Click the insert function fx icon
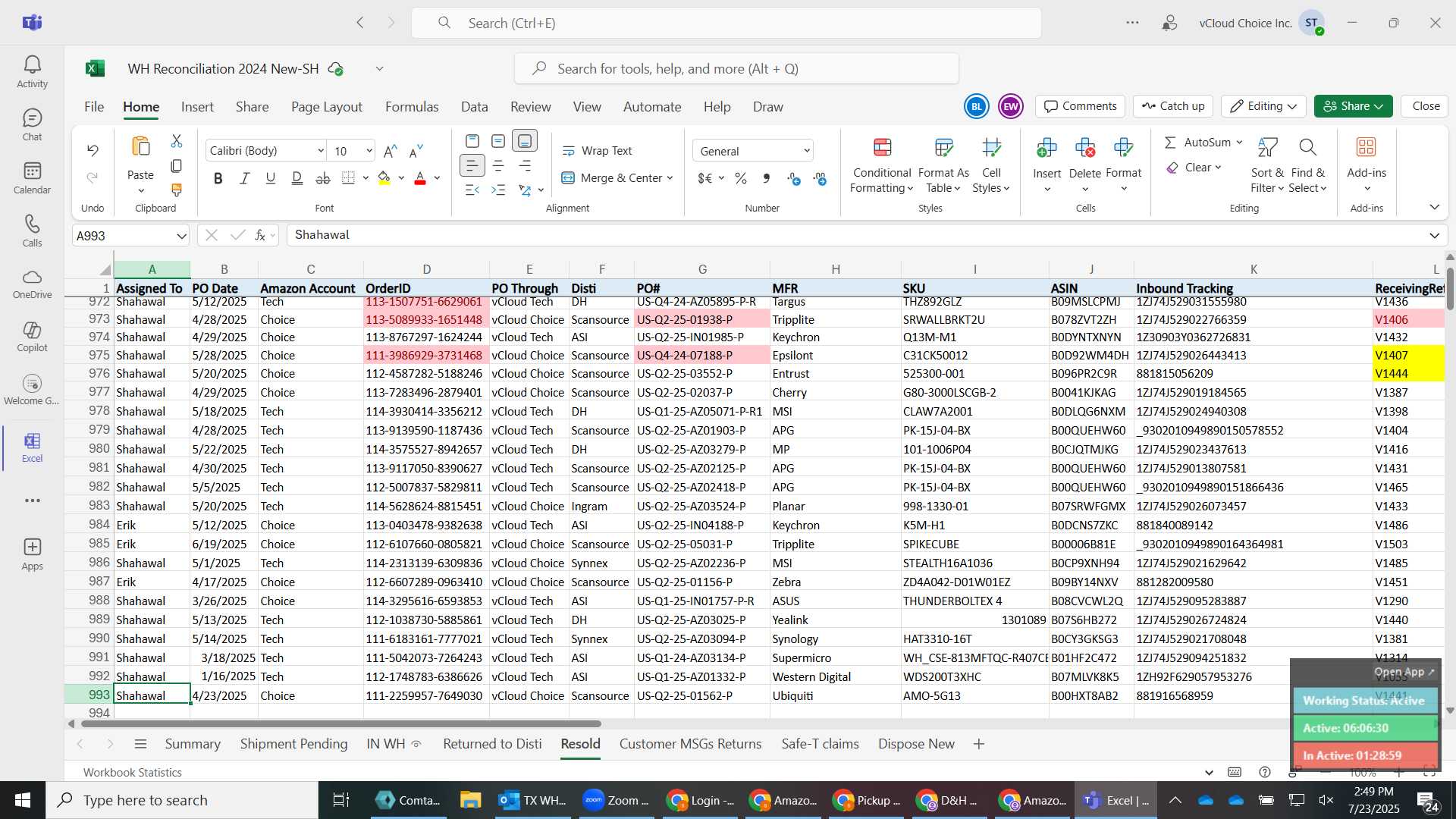Screen dimensions: 1456x819 [x=260, y=235]
